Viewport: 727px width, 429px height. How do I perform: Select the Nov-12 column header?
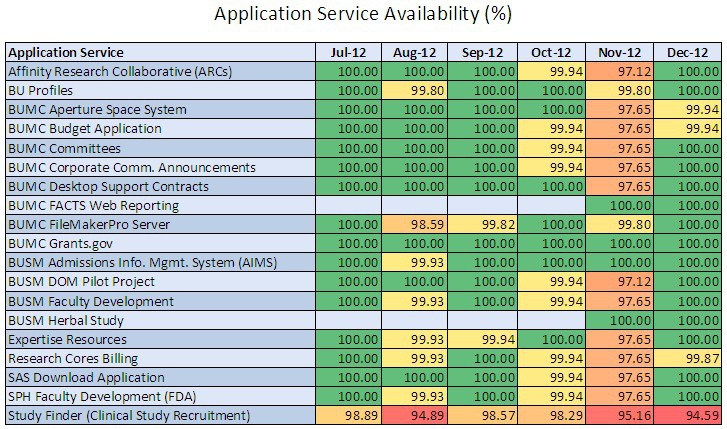click(619, 52)
